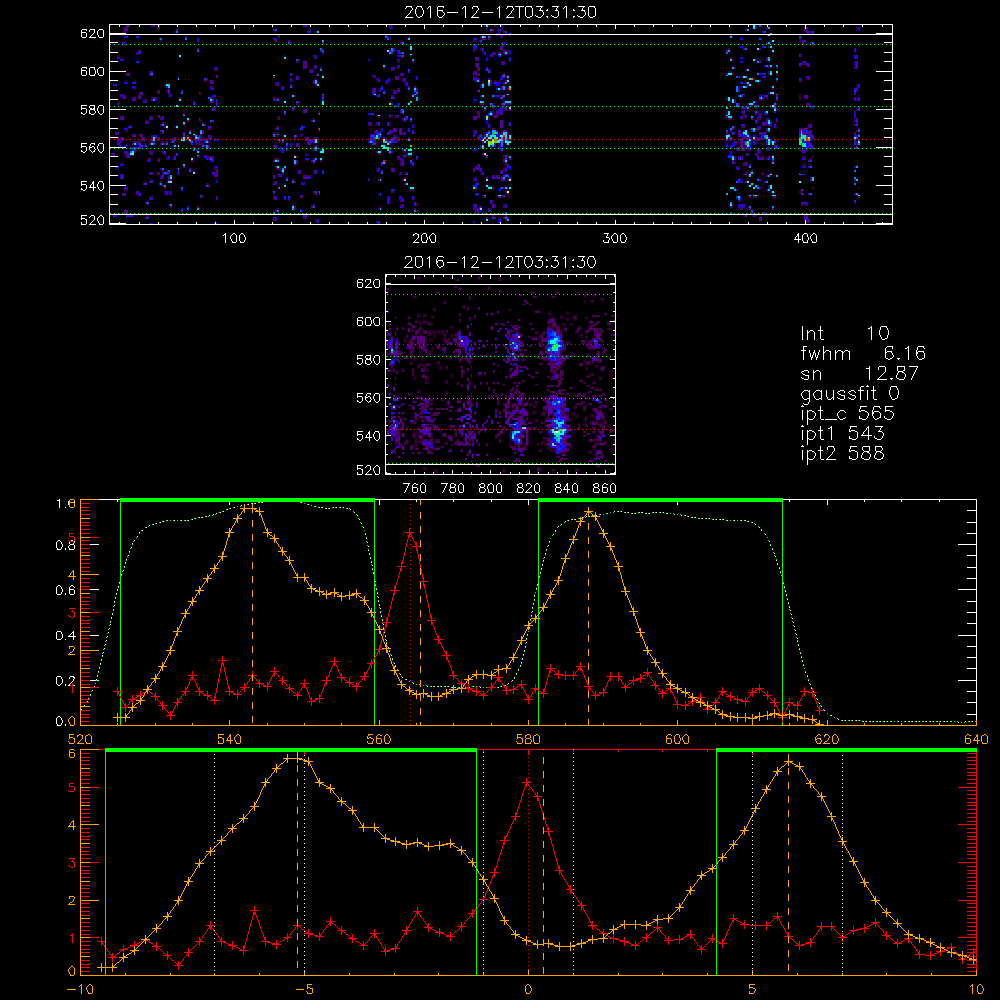This screenshot has height=1000, width=1000.
Task: Click y-axis label 540 of top spectrogram
Action: click(x=92, y=186)
